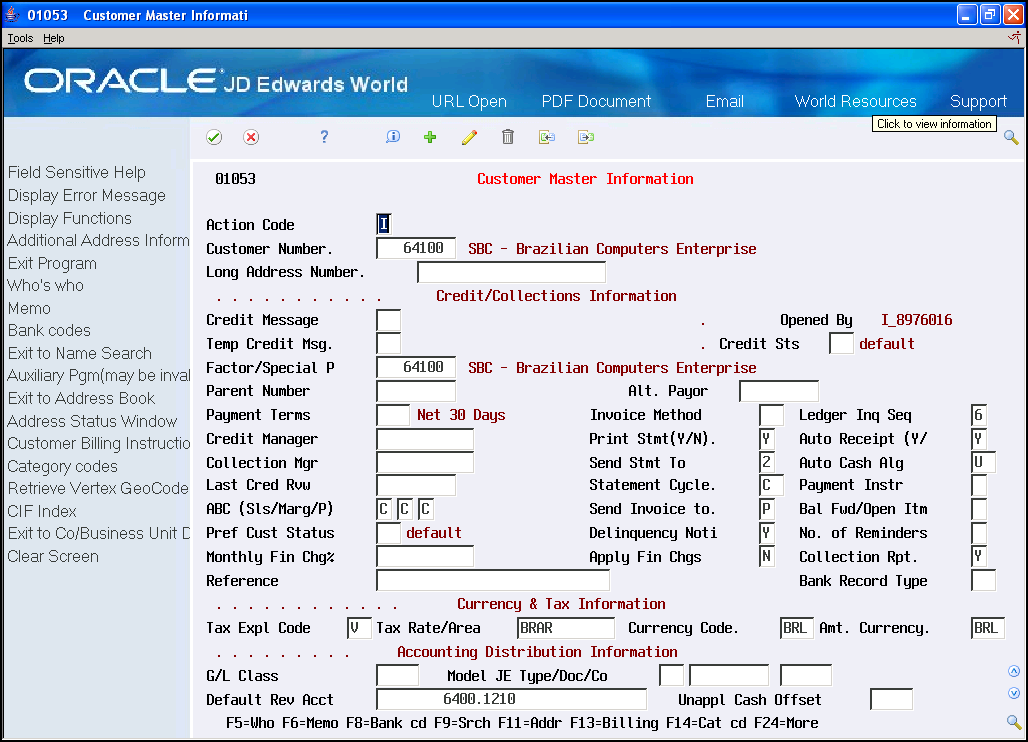Click Retrieve Vertex GeoCode link

pyautogui.click(x=98, y=488)
